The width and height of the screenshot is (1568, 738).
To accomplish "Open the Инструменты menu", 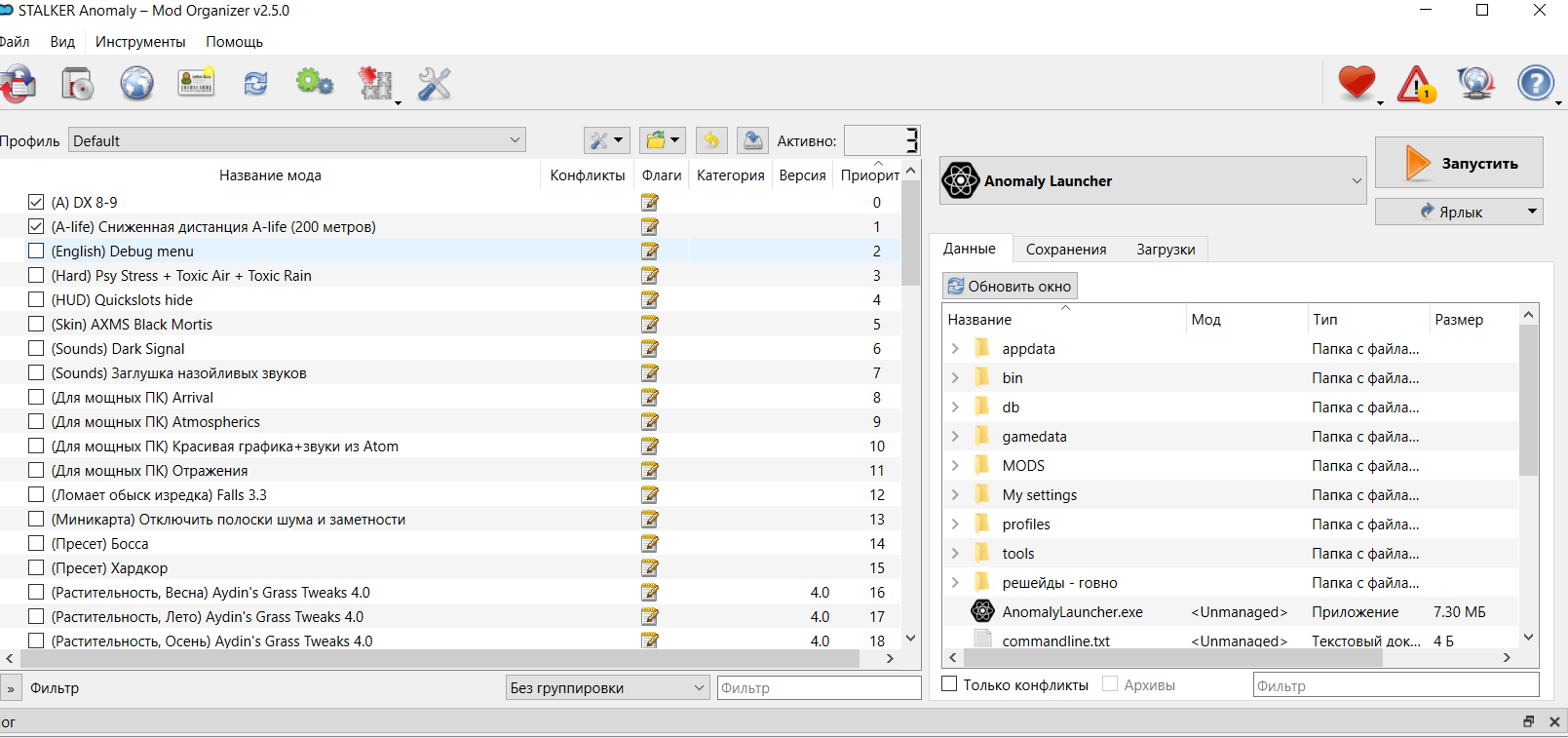I will [x=140, y=42].
